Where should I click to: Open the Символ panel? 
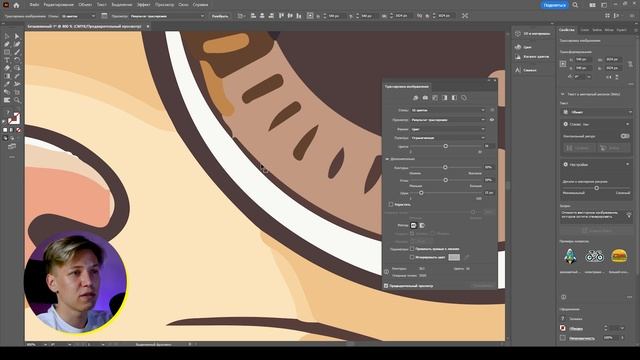tap(525, 70)
